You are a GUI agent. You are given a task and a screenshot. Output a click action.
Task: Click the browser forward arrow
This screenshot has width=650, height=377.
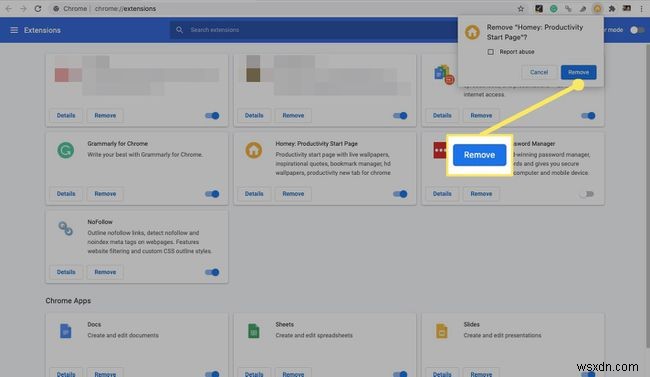[23, 8]
